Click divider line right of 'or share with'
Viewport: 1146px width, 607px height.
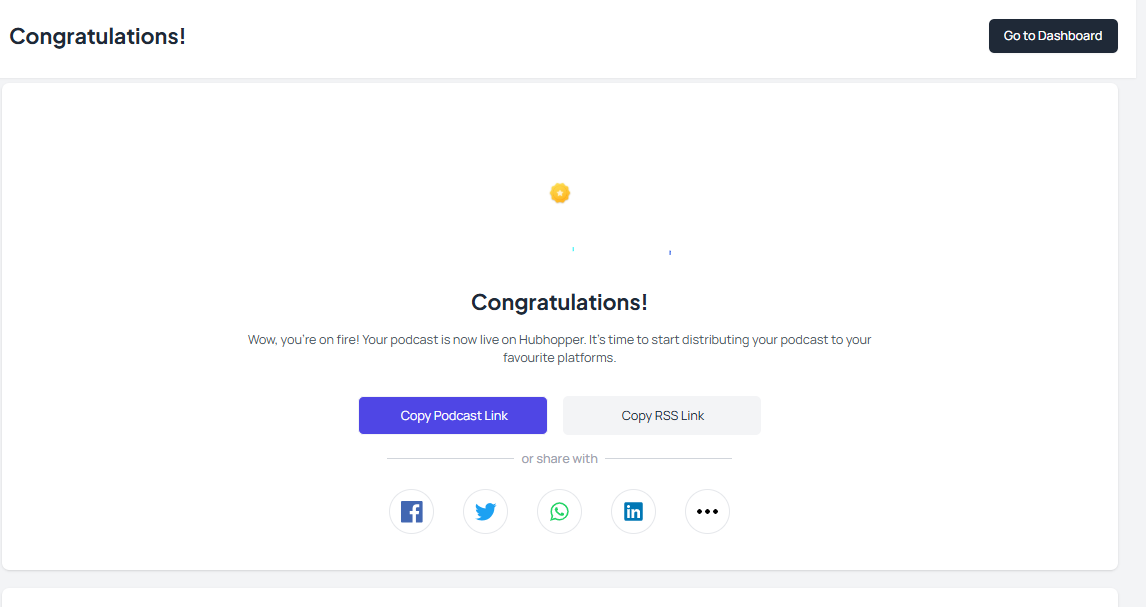[x=668, y=459]
